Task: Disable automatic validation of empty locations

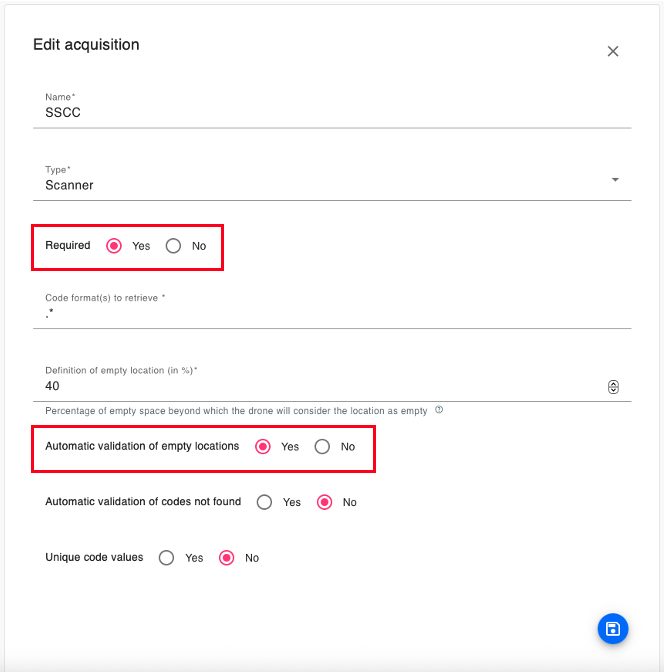Action: tap(322, 447)
